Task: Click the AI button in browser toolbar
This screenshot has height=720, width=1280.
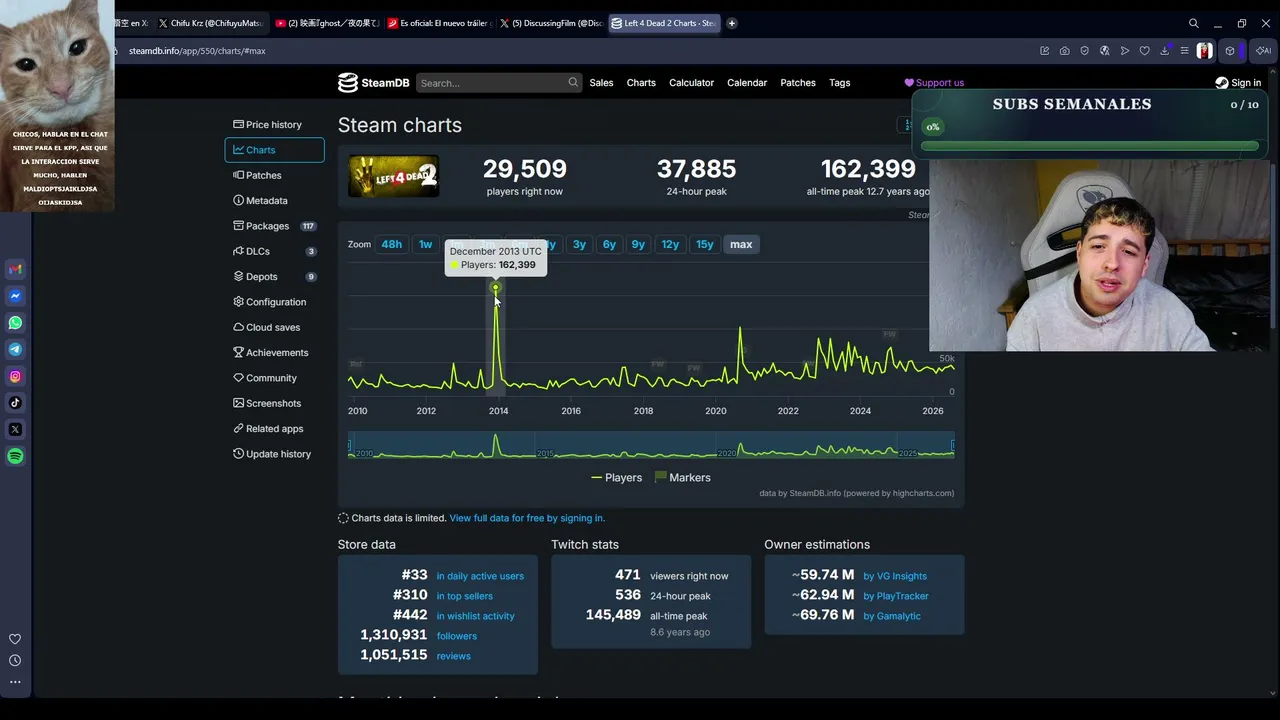Action: pyautogui.click(x=1264, y=51)
